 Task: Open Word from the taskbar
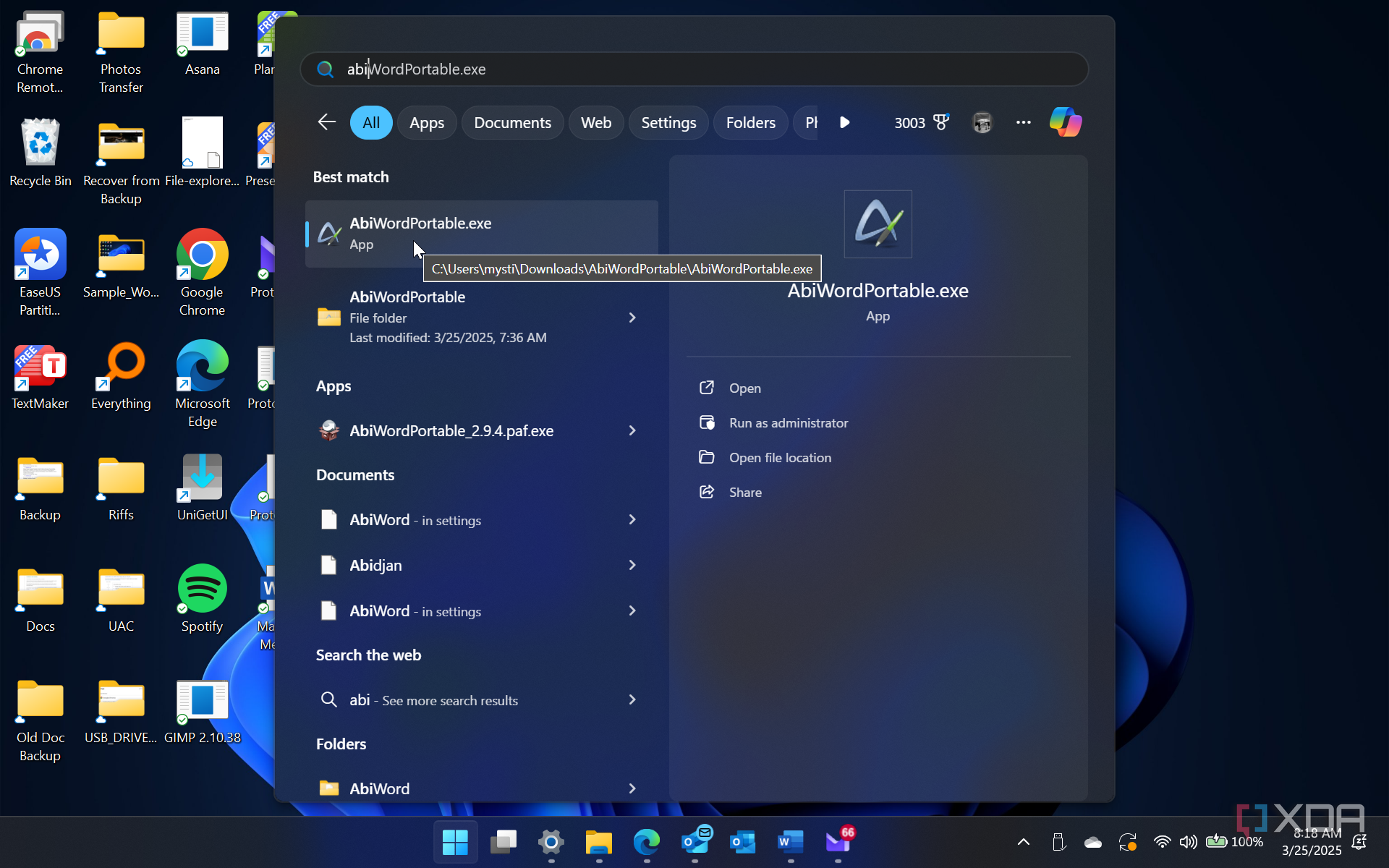(x=791, y=842)
